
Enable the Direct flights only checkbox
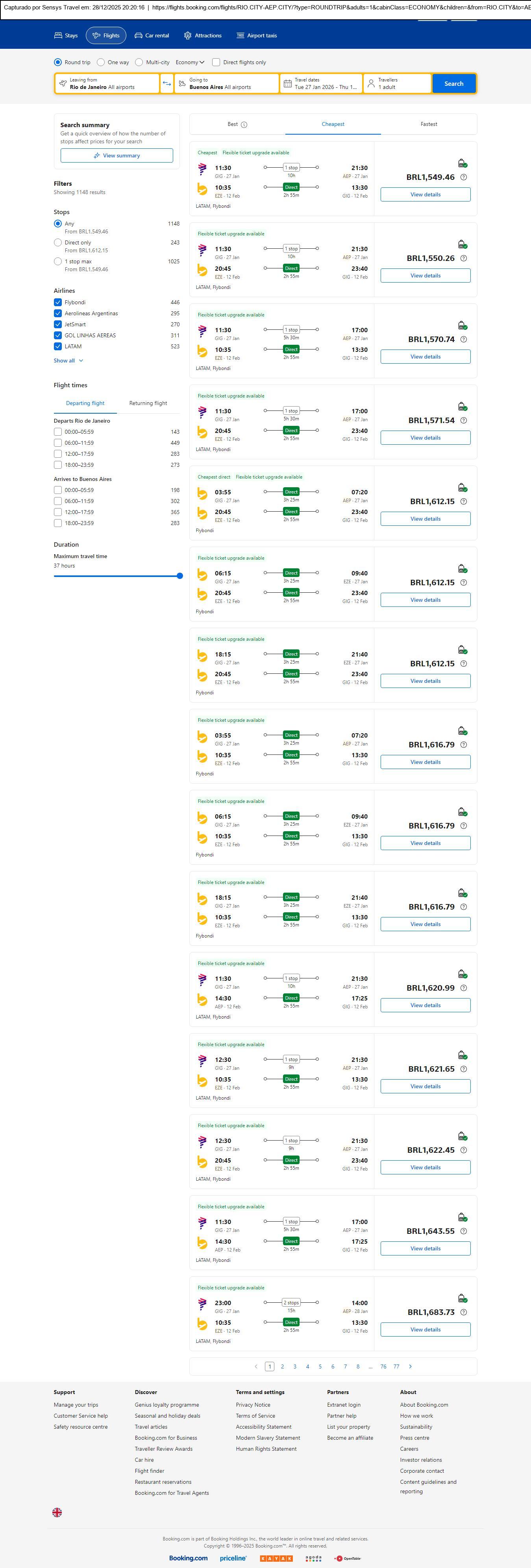coord(216,62)
